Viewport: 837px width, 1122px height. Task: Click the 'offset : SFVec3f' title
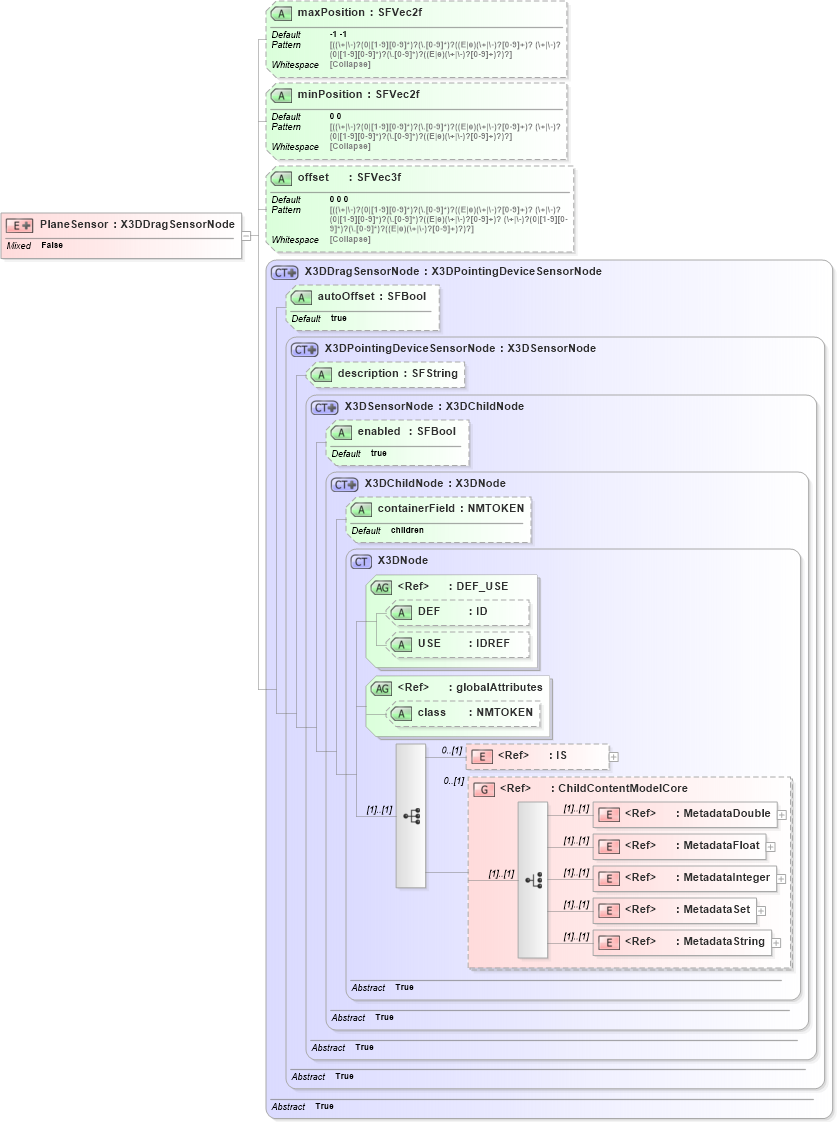pos(349,177)
